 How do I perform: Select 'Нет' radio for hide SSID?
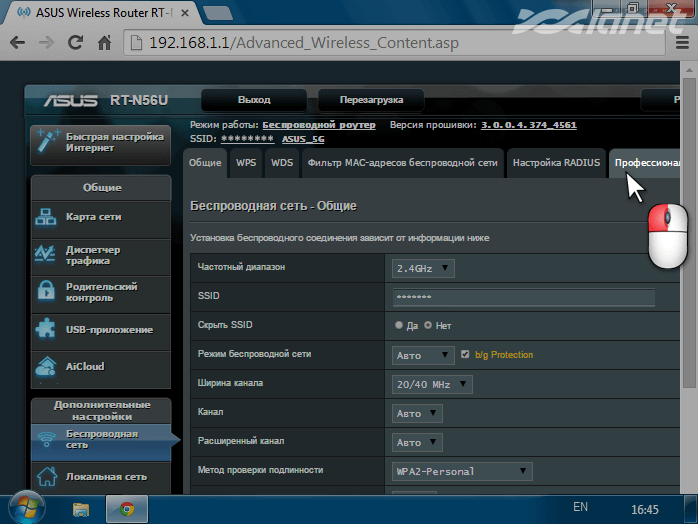pyautogui.click(x=429, y=326)
